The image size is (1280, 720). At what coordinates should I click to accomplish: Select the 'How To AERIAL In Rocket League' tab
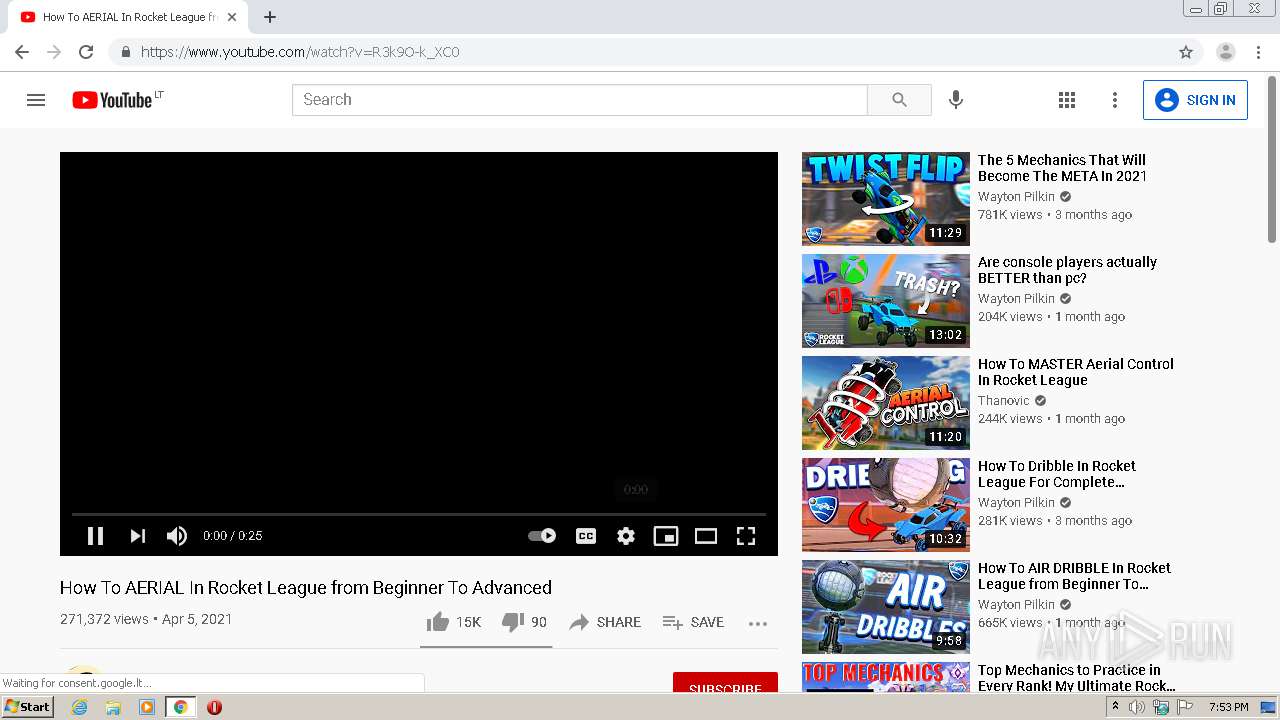point(128,17)
